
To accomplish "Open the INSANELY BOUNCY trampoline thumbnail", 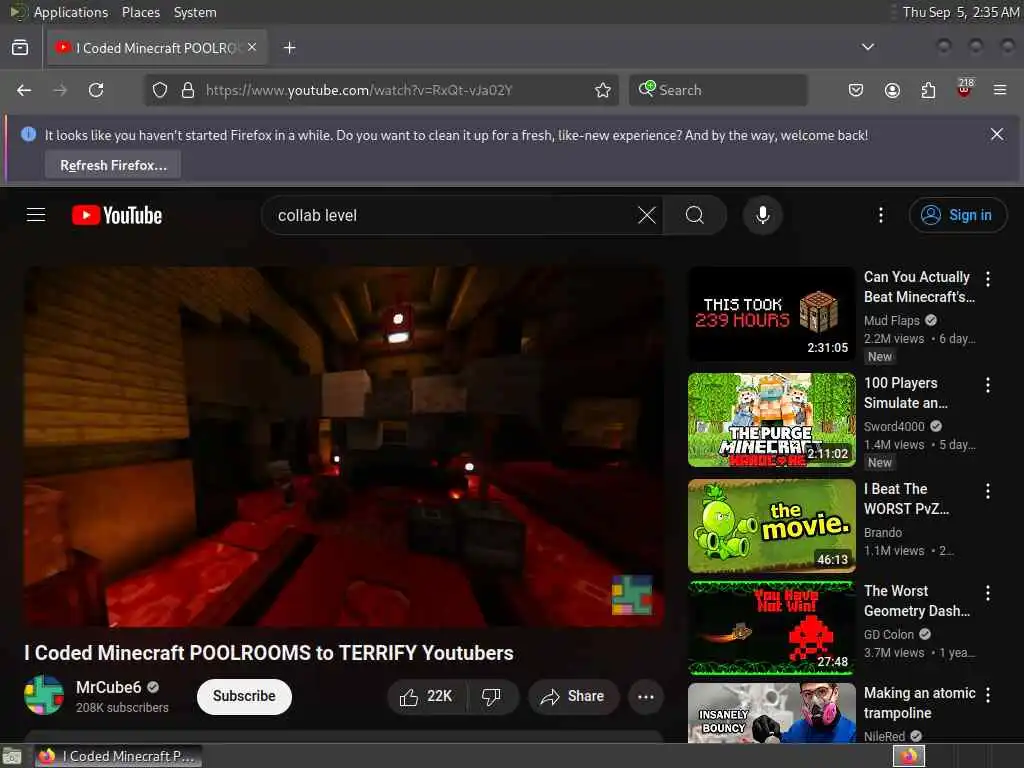I will click(x=771, y=712).
